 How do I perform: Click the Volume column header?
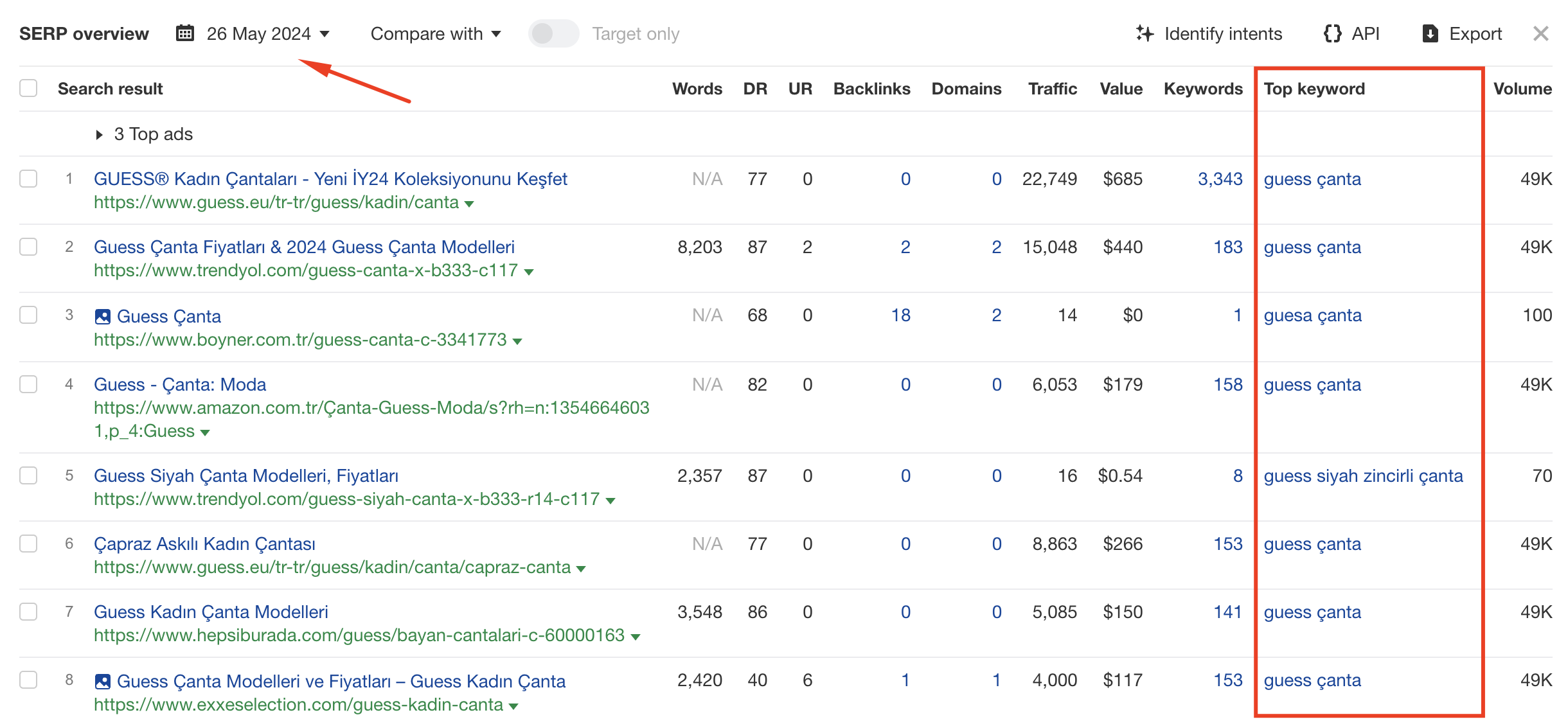(x=1522, y=89)
